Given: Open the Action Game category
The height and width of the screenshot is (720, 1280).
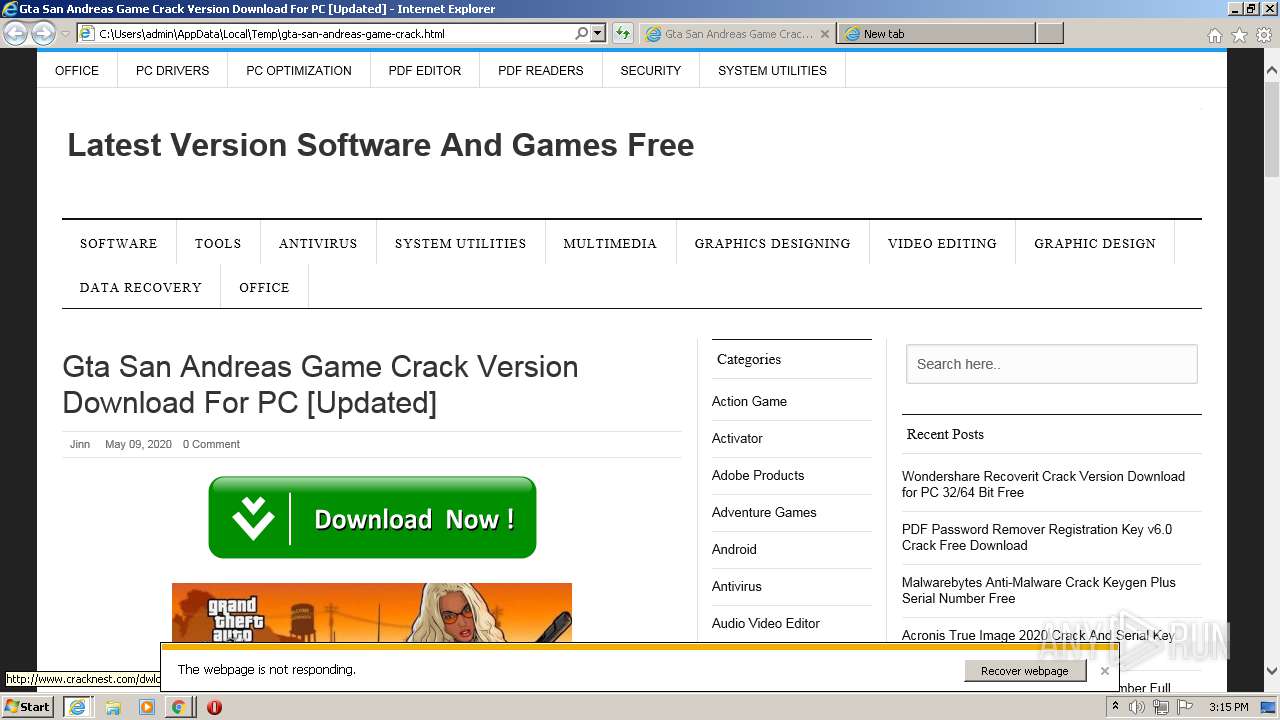Looking at the screenshot, I should pyautogui.click(x=749, y=401).
